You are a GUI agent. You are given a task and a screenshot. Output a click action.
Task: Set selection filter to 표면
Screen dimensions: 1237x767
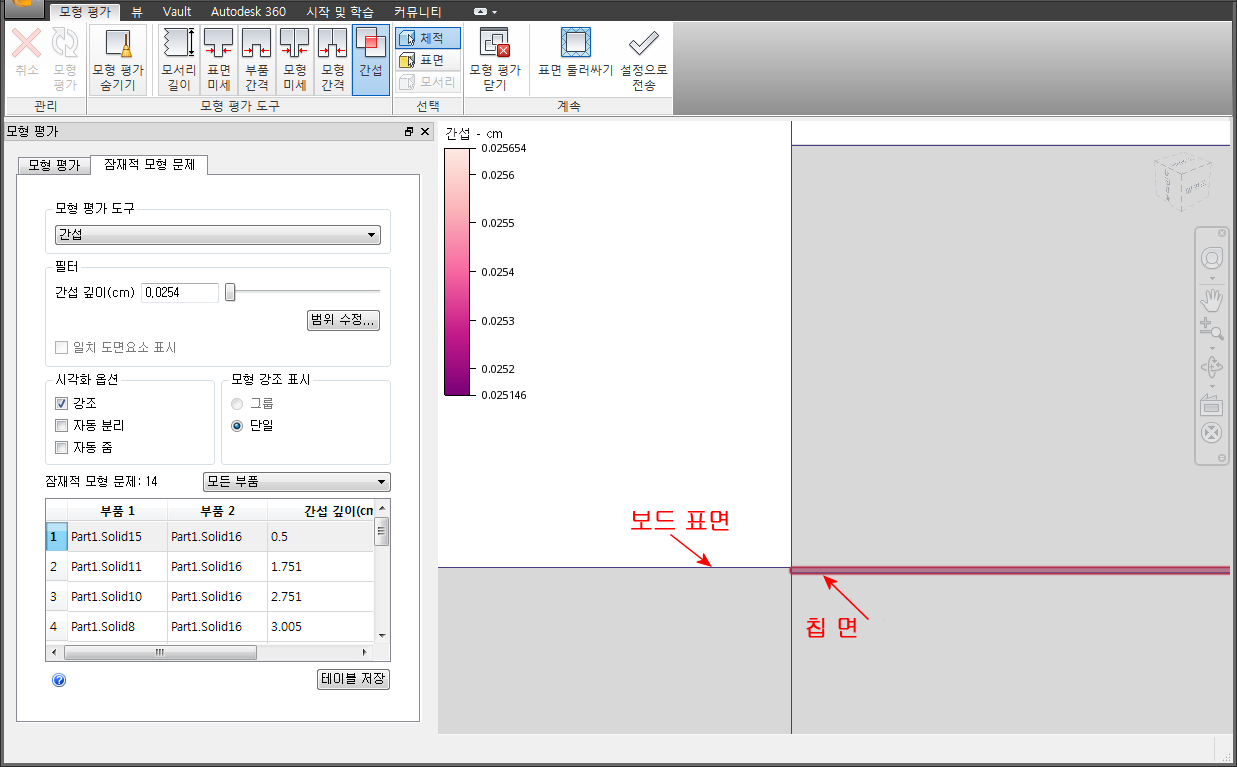[428, 60]
